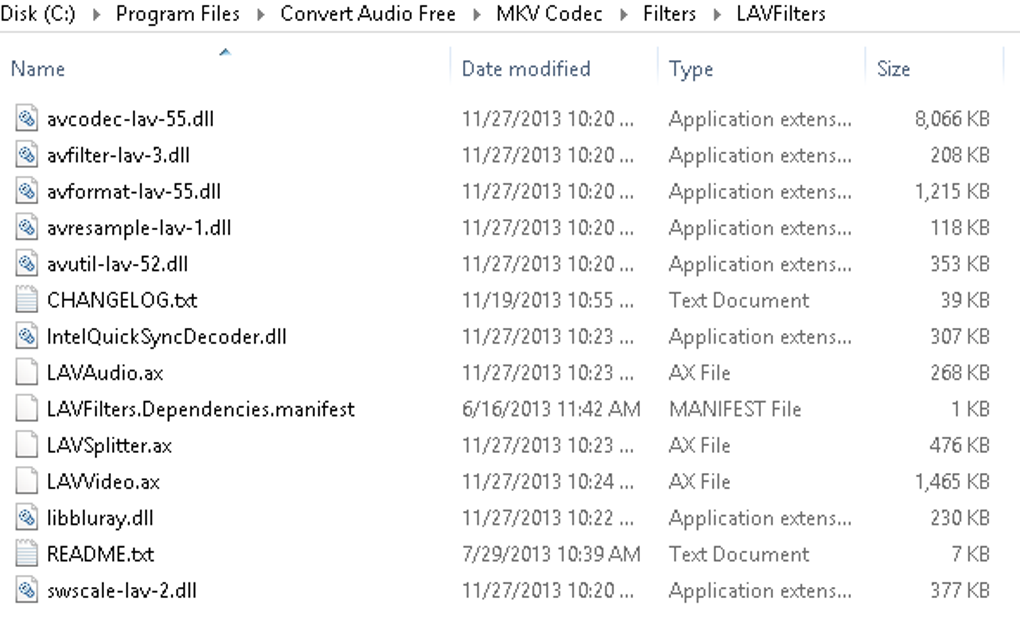
Task: Sort files by the Name column
Action: [x=37, y=69]
